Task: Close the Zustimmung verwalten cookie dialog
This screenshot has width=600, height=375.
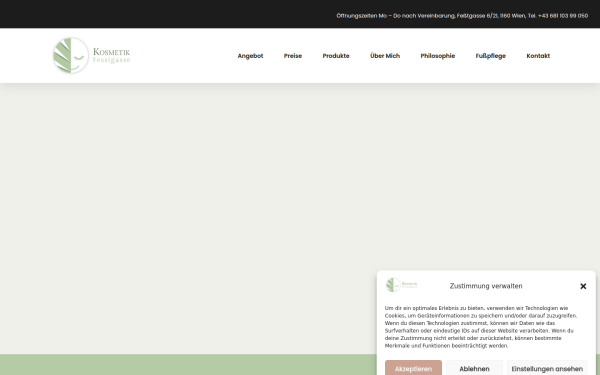Action: pos(583,286)
